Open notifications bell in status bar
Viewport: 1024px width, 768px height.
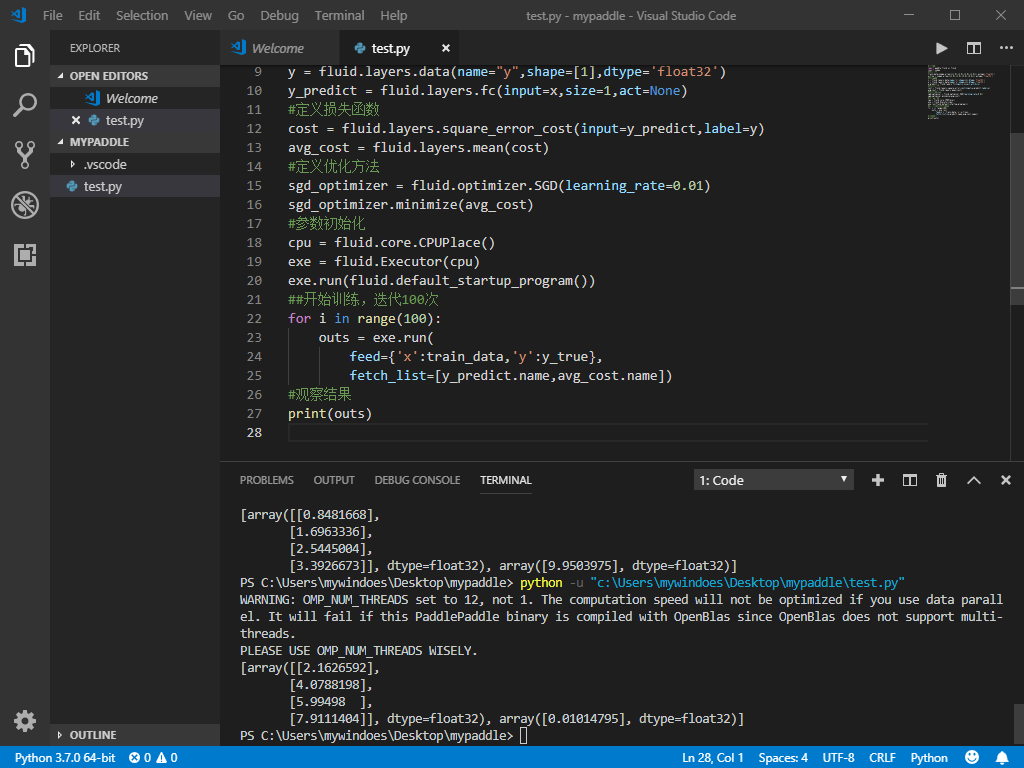1002,758
